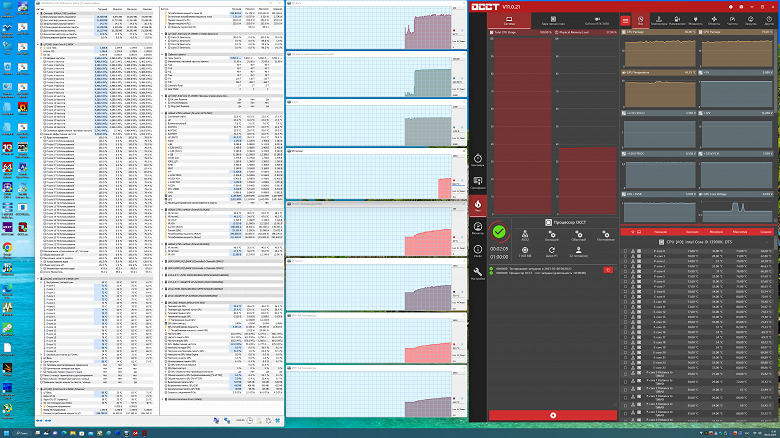780x438 pixels.
Task: Click the HWiNFO clock icon in bottom toolbar
Action: 250,421
